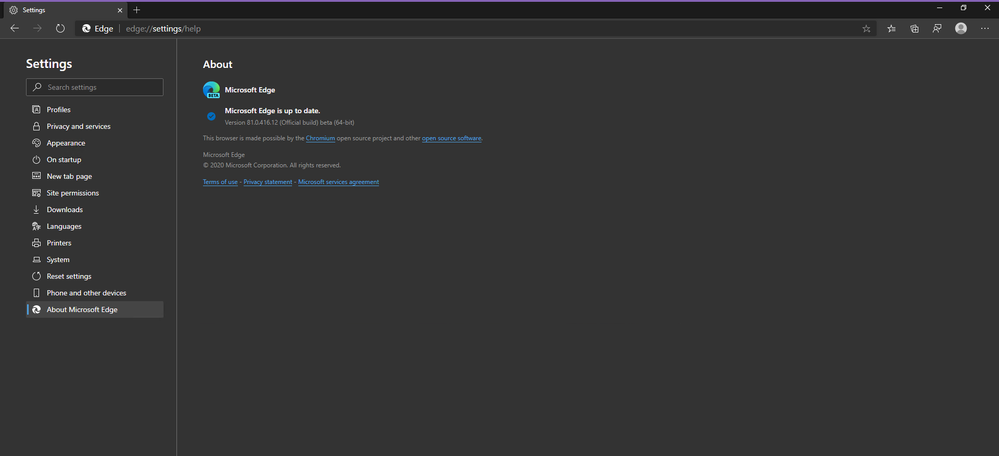Click the Privacy and services lock icon

pos(36,126)
